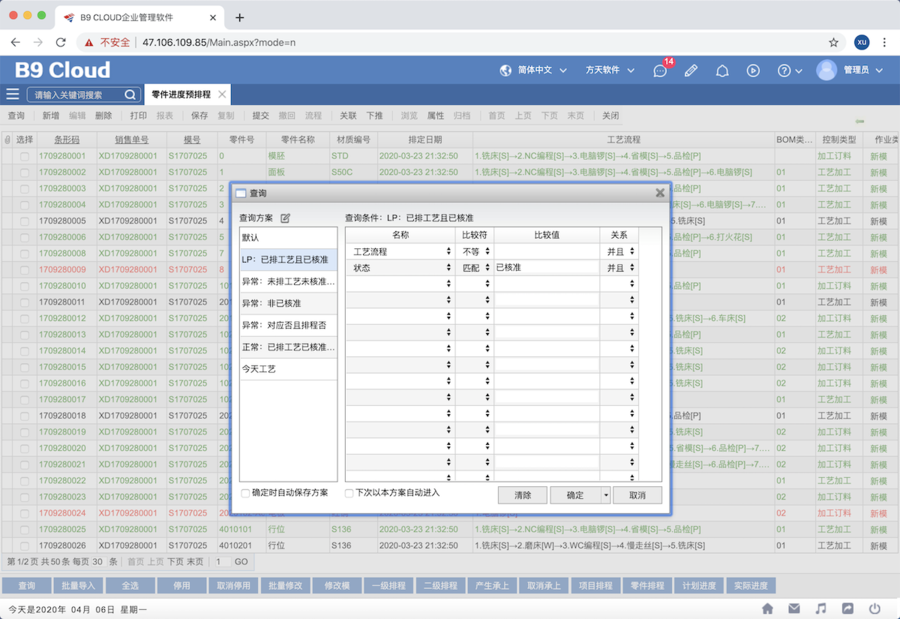Open the 状态 name dropdown
The image size is (900, 619).
[x=401, y=268]
